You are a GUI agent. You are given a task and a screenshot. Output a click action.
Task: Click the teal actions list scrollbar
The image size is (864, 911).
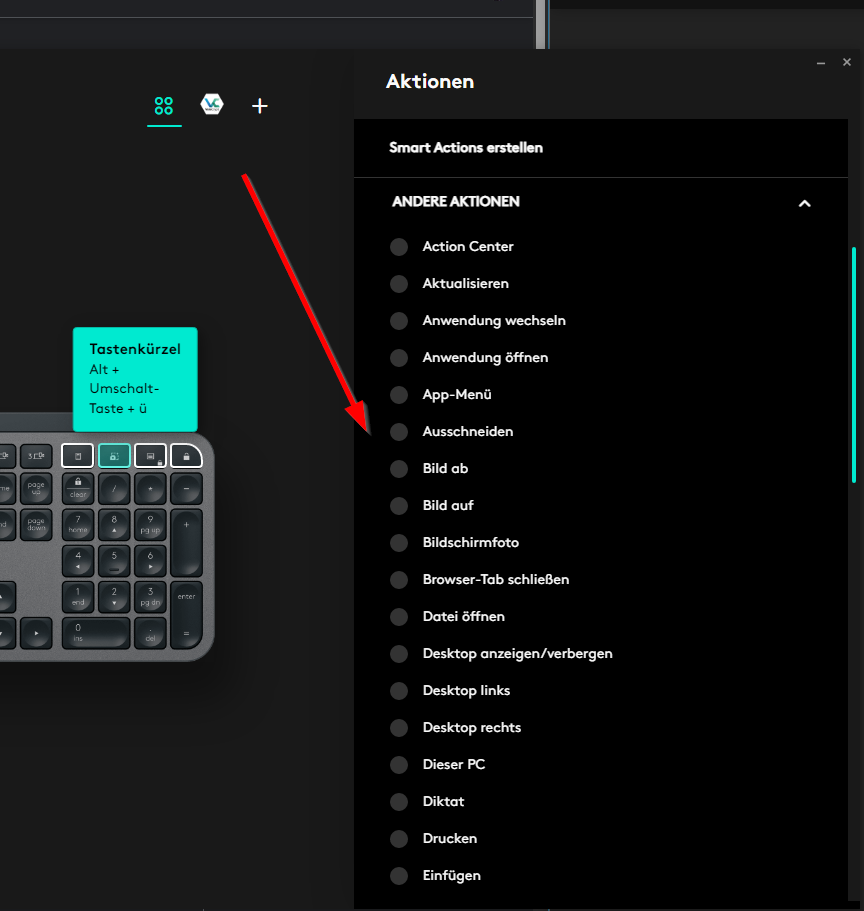coord(854,365)
